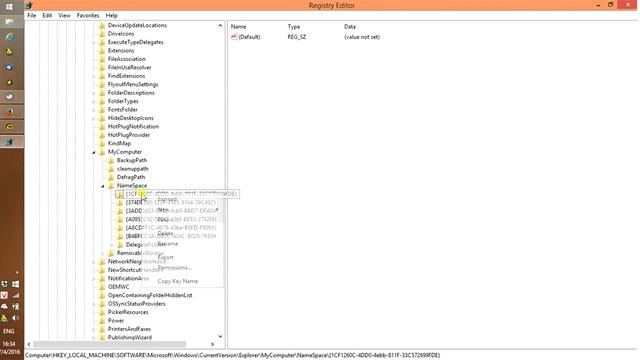640x360 pixels.
Task: Open the Windows Start button
Action: pos(9,7)
